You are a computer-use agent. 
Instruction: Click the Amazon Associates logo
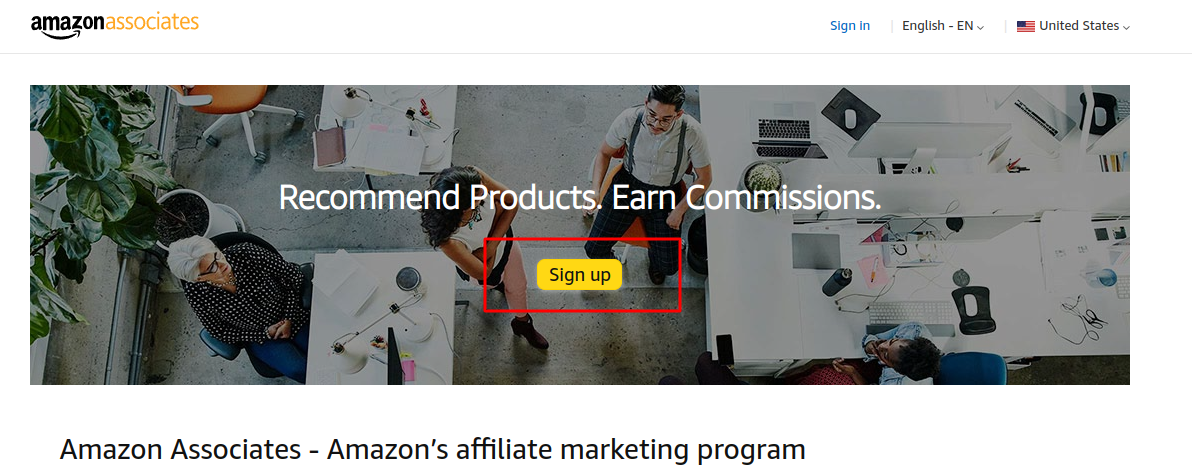pyautogui.click(x=115, y=25)
